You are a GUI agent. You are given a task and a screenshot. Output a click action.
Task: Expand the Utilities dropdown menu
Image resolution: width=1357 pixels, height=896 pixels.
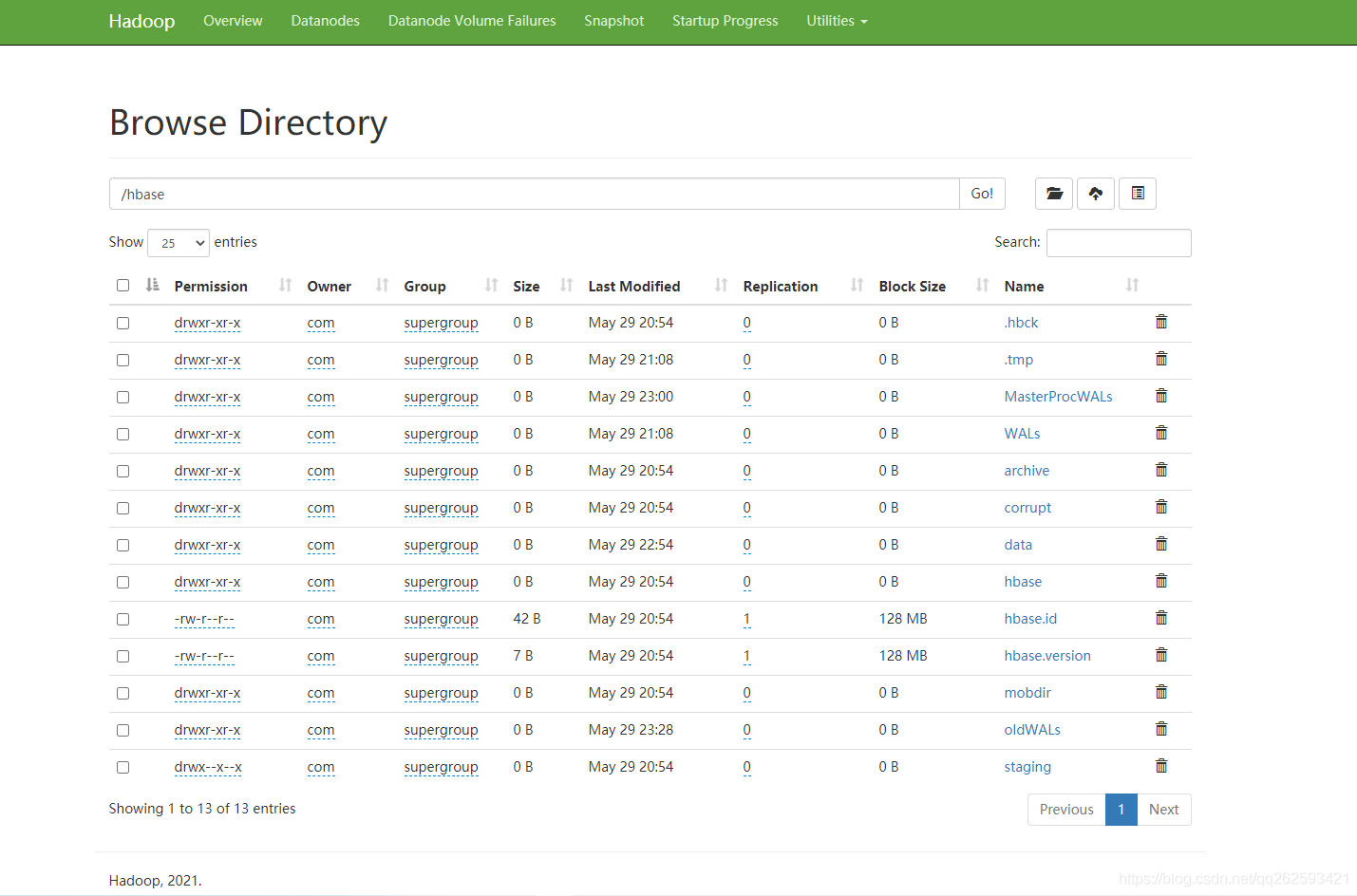coord(837,21)
